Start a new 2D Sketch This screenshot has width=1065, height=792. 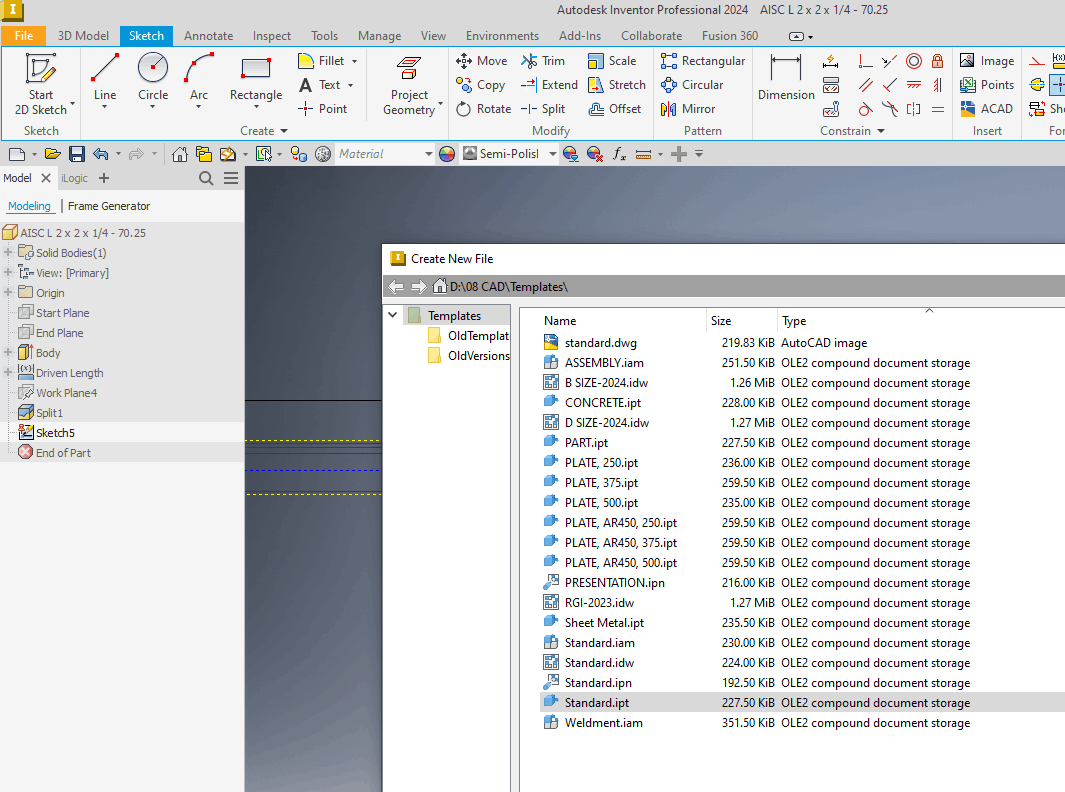point(41,84)
